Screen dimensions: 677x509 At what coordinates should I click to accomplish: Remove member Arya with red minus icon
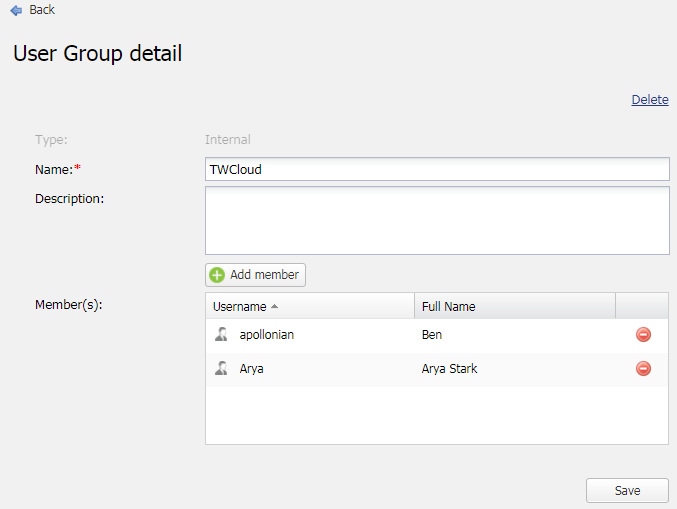pos(643,369)
